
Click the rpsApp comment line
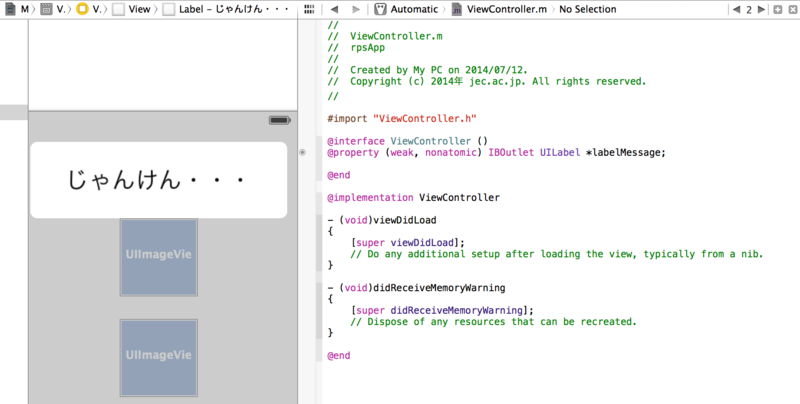point(356,47)
